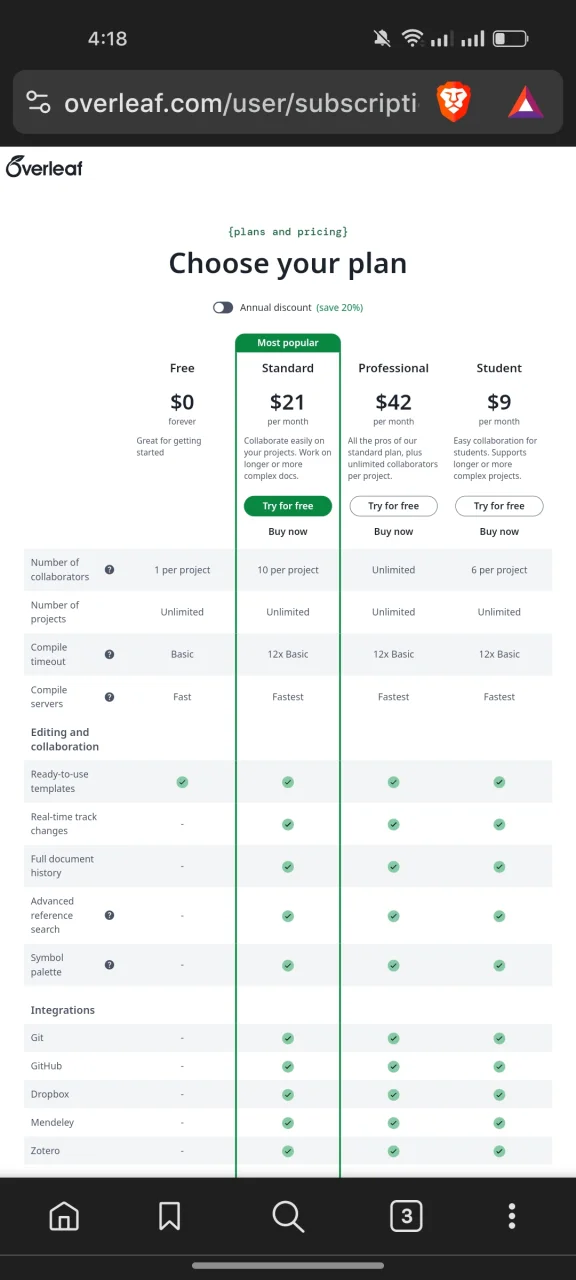Tap the overleaf.com address bar URL
The image size is (576, 1280).
(240, 102)
